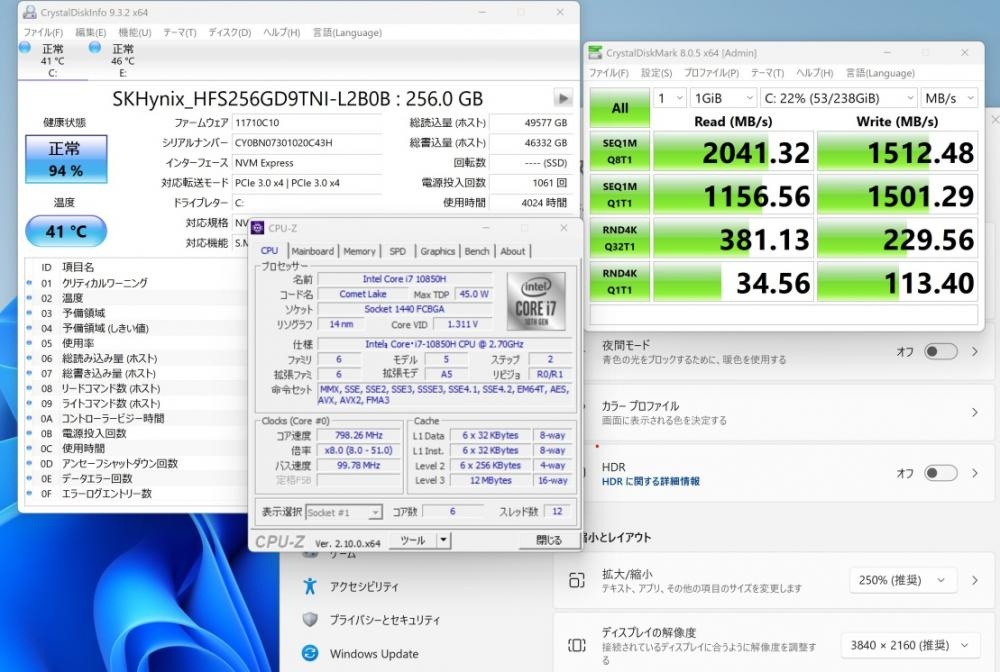
Task: Open CrystalDiskInfo テーマ(T) menu
Action: [x=180, y=33]
